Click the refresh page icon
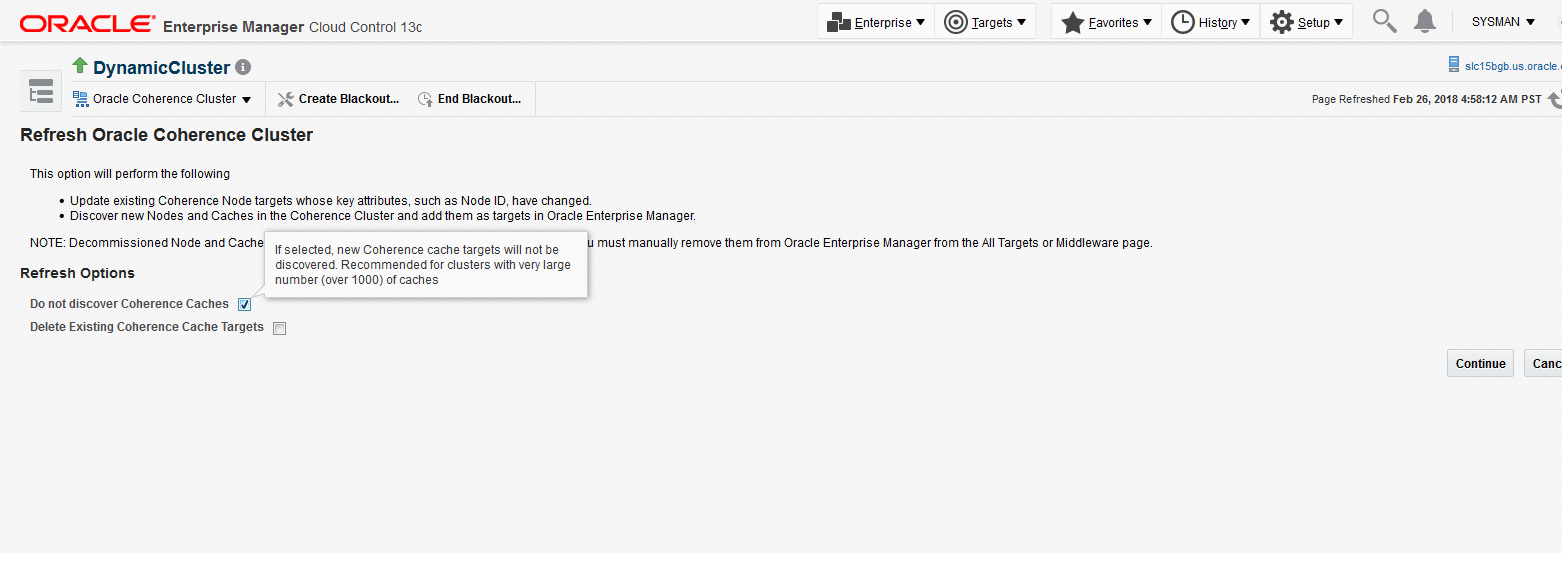This screenshot has width=1566, height=574. pyautogui.click(x=1554, y=99)
